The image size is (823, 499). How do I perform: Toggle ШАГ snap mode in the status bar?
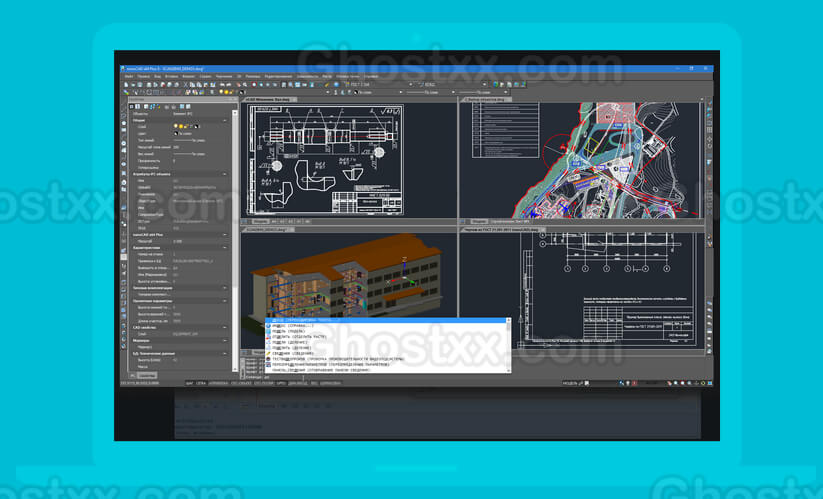click(188, 383)
